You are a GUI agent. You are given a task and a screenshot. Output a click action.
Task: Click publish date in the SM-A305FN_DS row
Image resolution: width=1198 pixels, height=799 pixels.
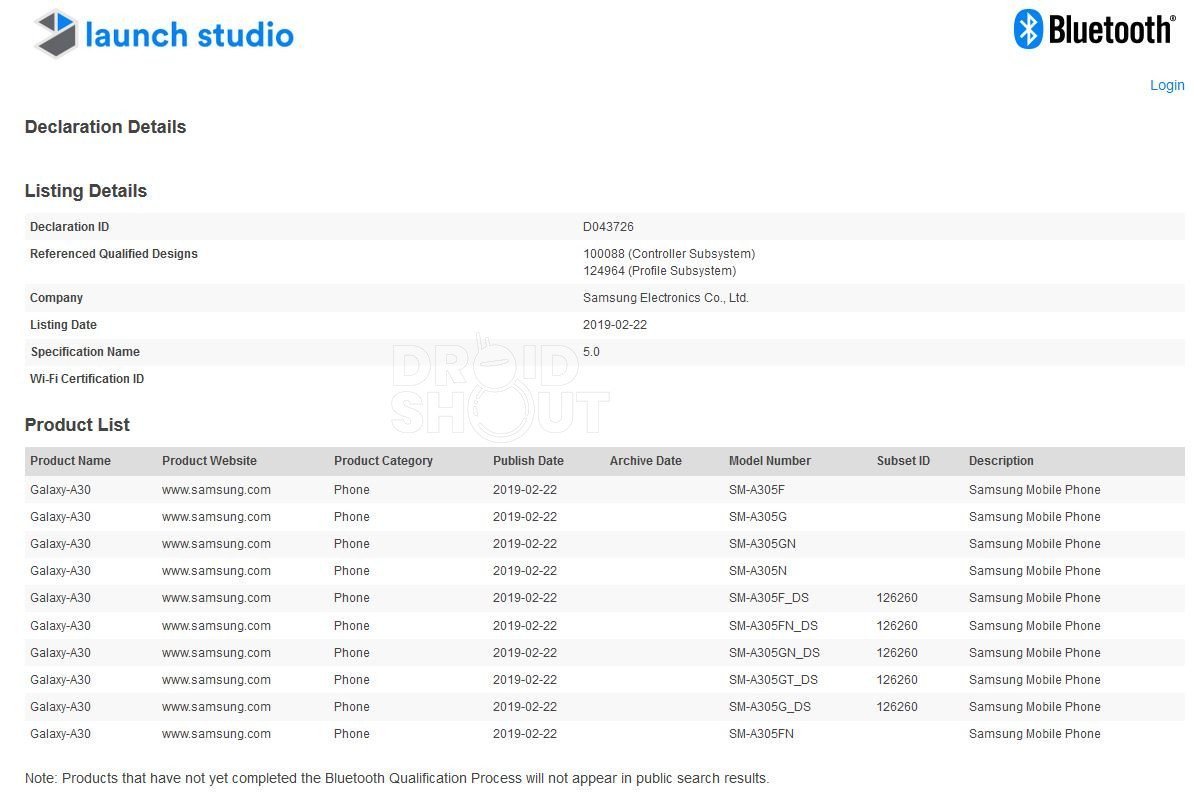click(x=525, y=626)
